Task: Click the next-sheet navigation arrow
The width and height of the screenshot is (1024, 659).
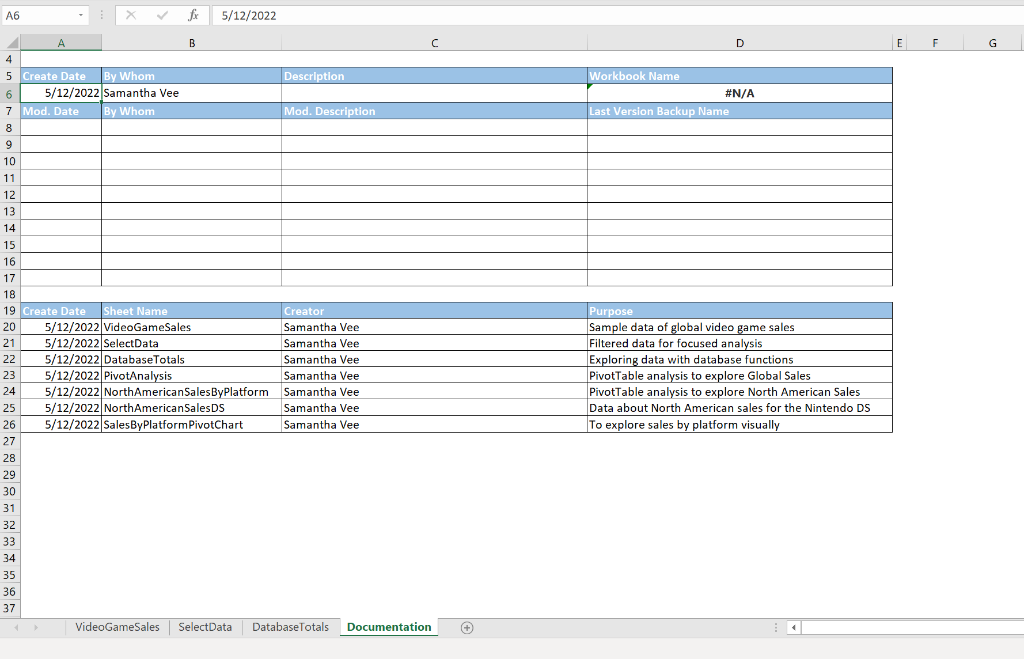Action: pos(37,627)
